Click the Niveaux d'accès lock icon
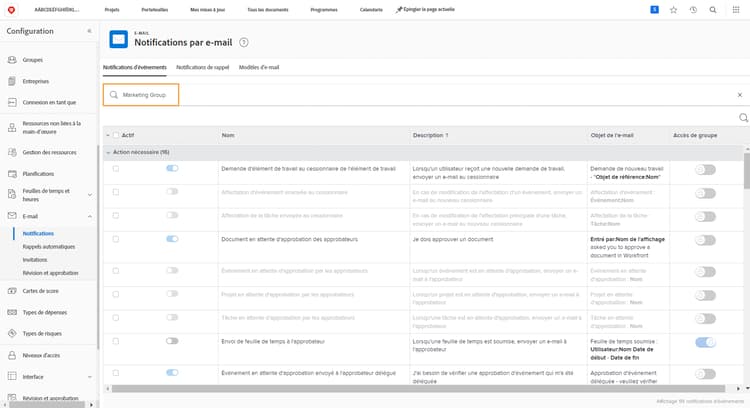 [x=12, y=355]
